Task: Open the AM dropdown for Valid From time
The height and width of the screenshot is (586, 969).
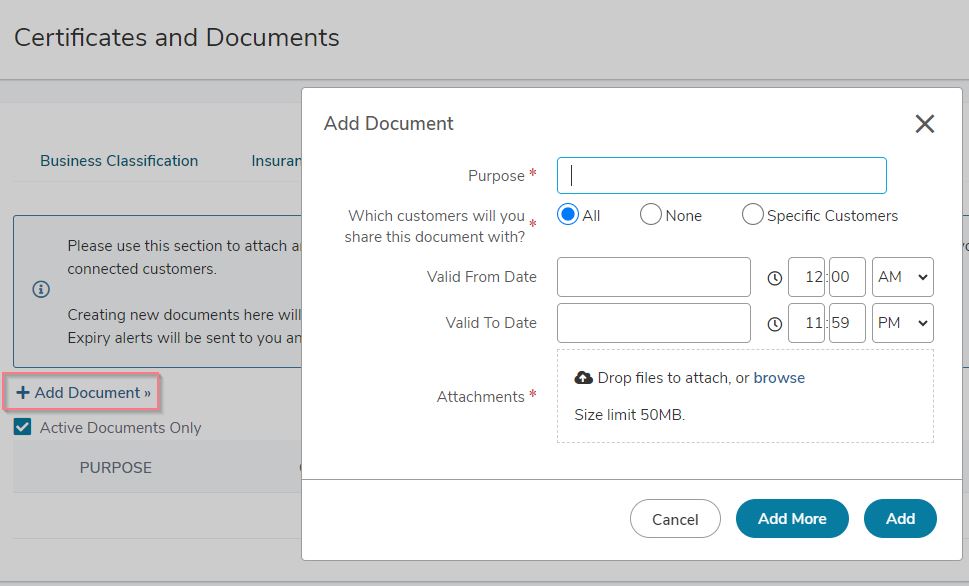Action: [x=902, y=277]
